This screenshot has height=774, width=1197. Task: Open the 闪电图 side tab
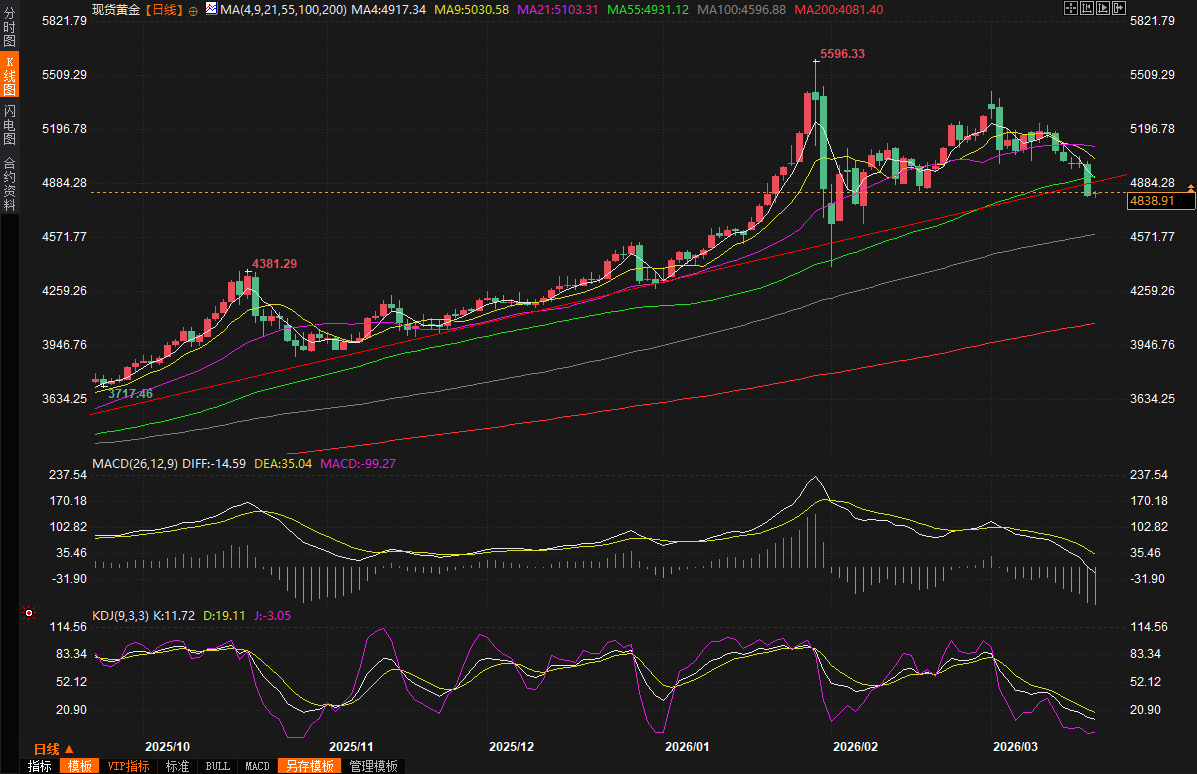tap(9, 124)
